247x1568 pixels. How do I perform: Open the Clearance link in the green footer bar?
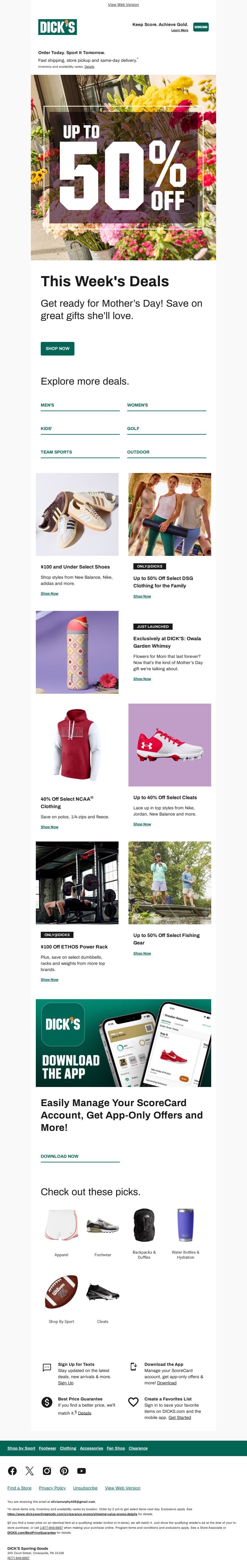point(138,1448)
